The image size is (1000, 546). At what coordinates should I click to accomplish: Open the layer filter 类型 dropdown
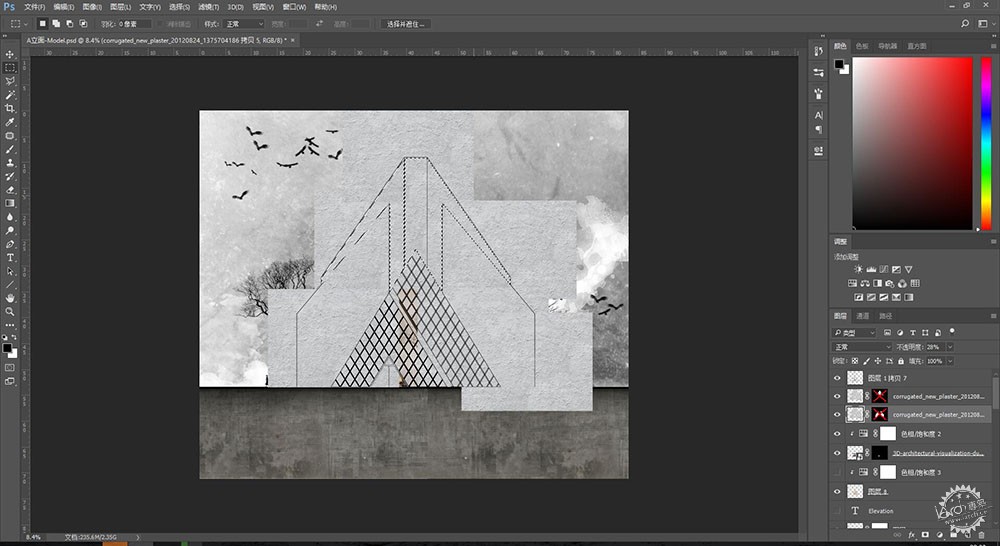point(854,332)
